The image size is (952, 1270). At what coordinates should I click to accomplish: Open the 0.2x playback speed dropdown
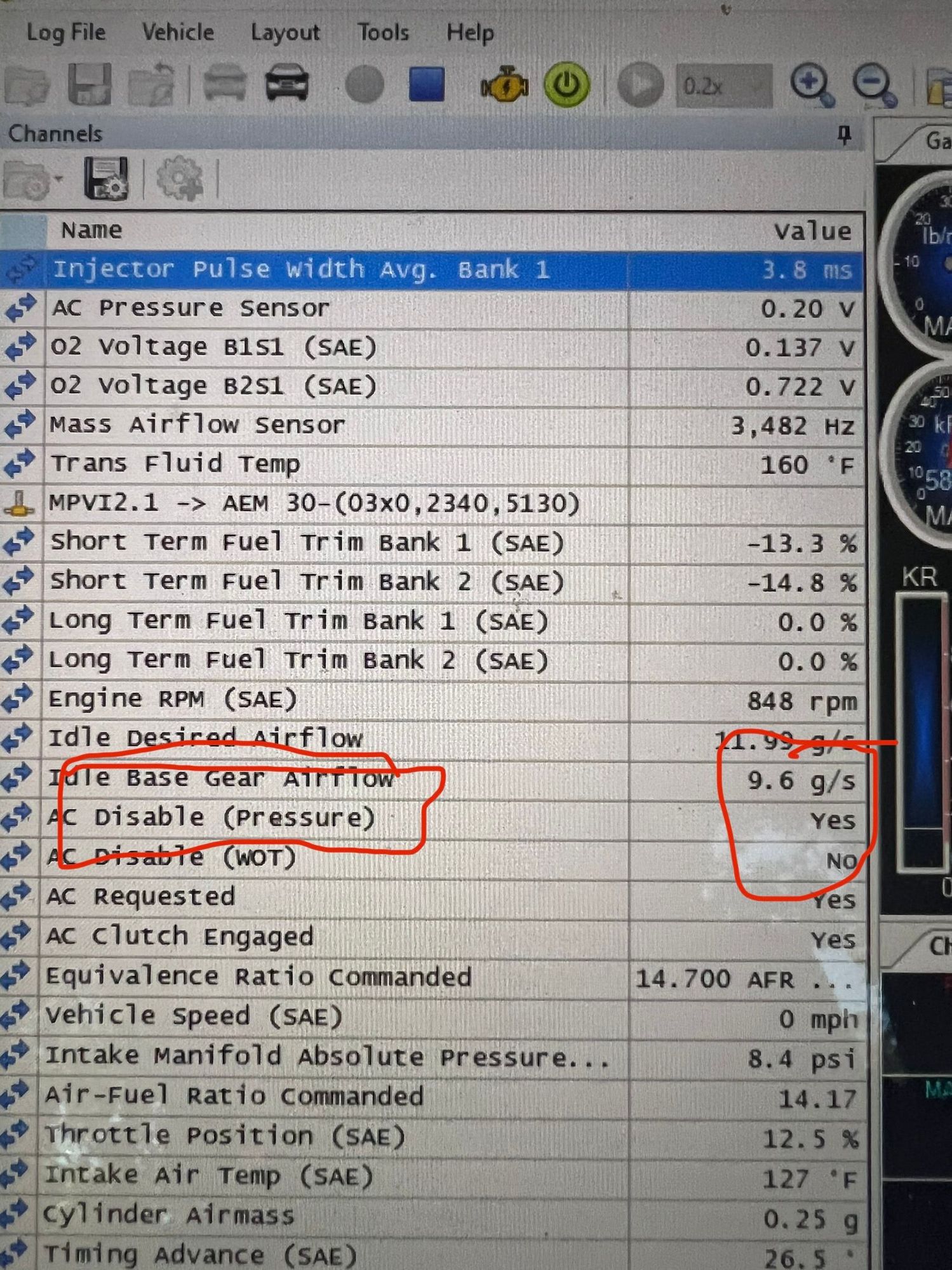[724, 86]
